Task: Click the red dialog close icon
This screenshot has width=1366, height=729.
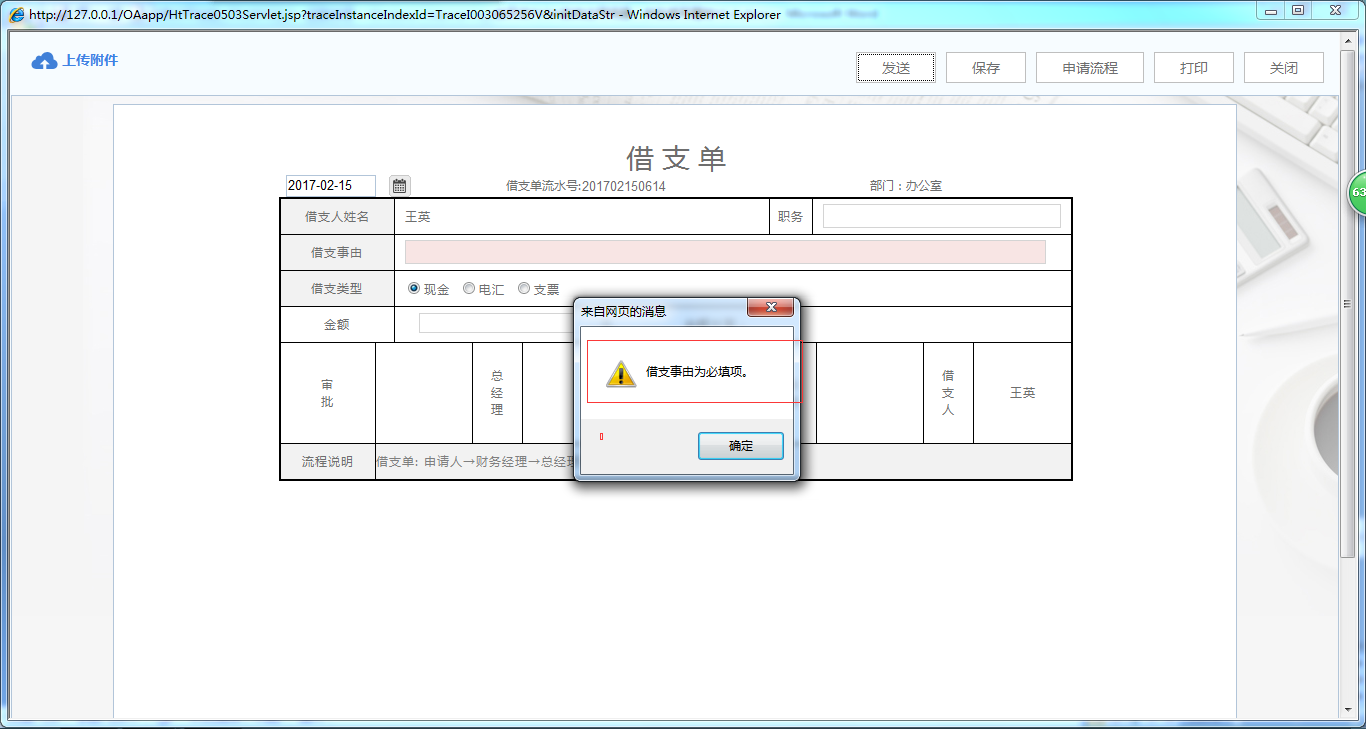Action: click(770, 307)
